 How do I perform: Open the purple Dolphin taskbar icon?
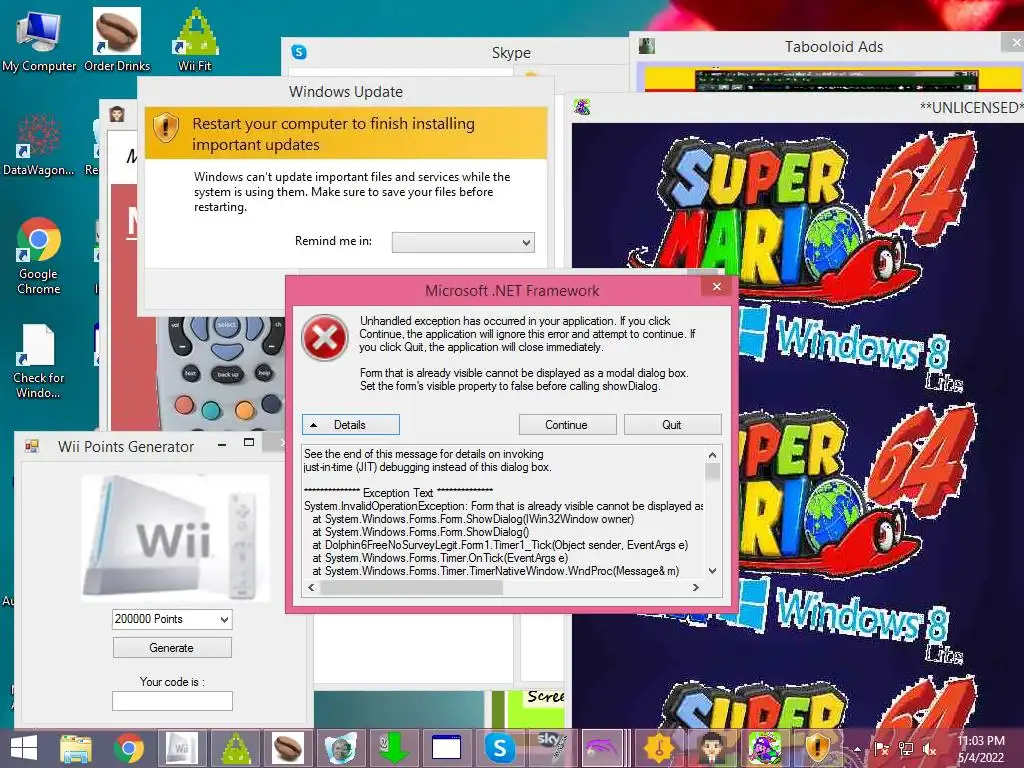[602, 748]
